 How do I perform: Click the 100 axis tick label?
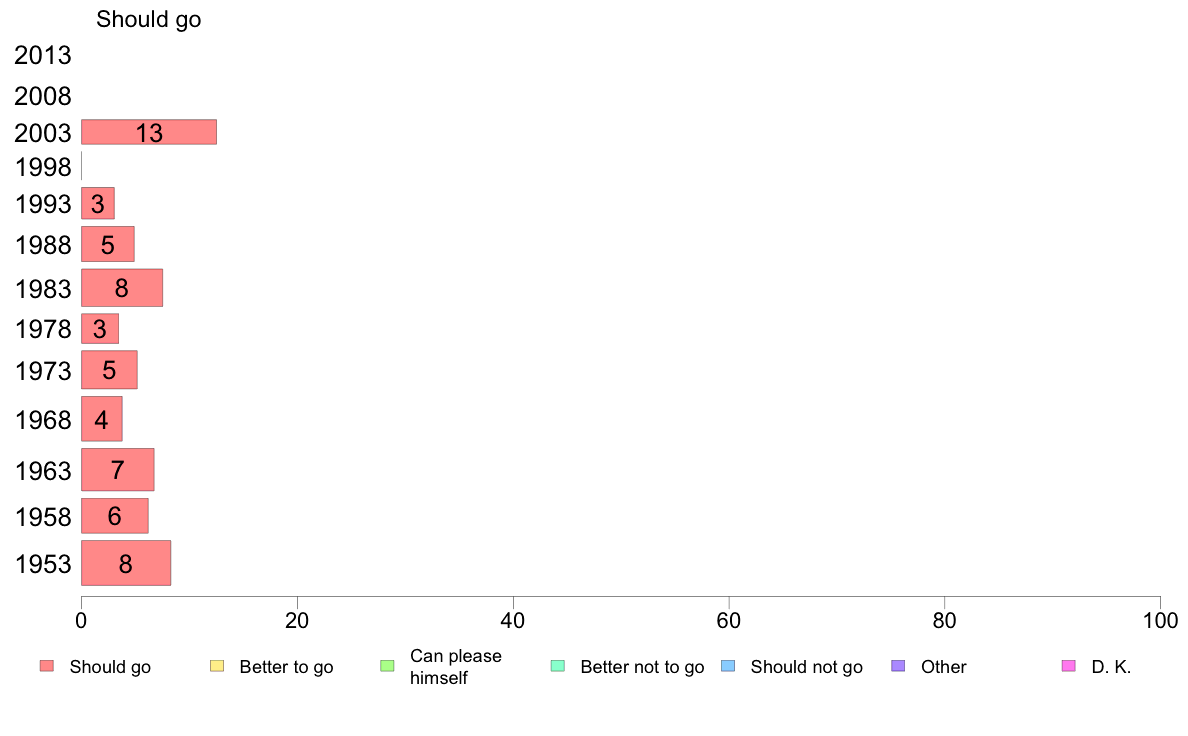[1160, 621]
